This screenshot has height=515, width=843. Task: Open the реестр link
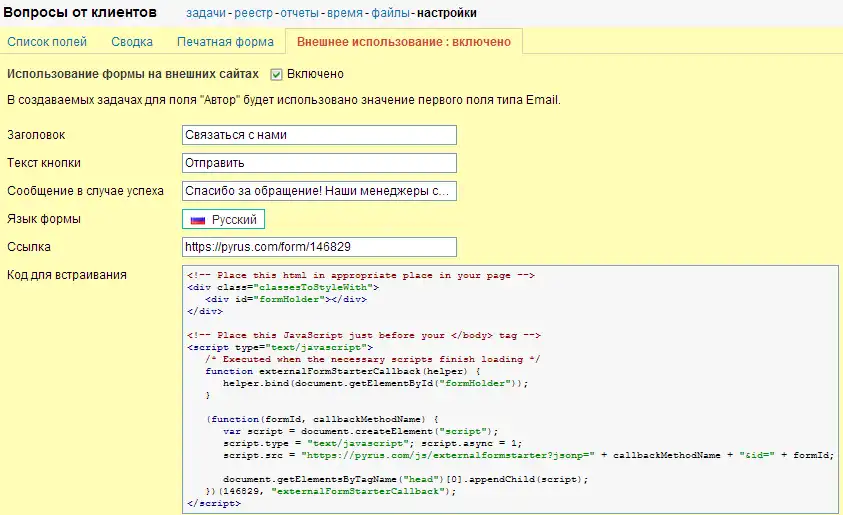253,13
